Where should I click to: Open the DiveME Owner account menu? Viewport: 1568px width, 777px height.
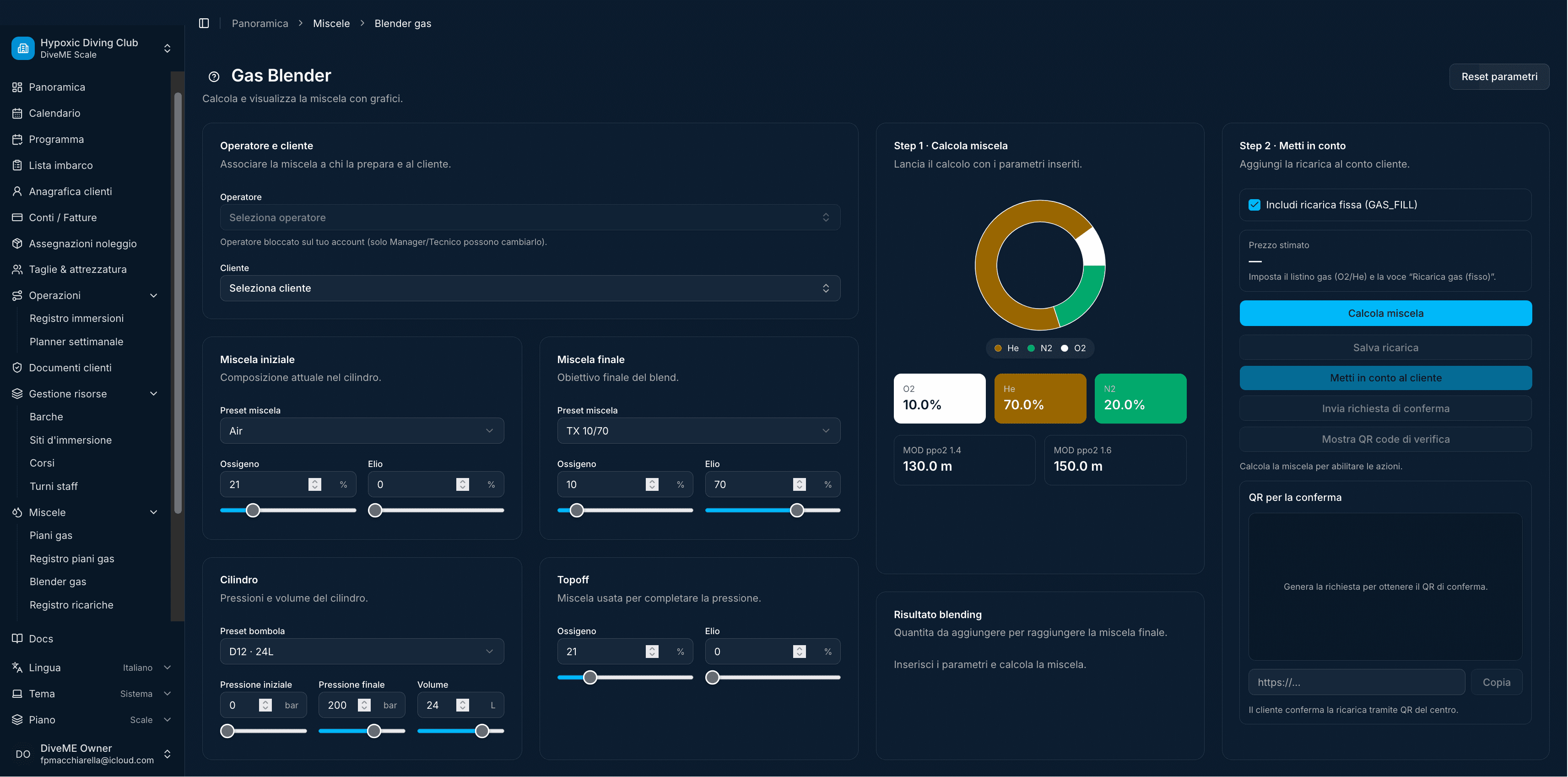coord(92,754)
